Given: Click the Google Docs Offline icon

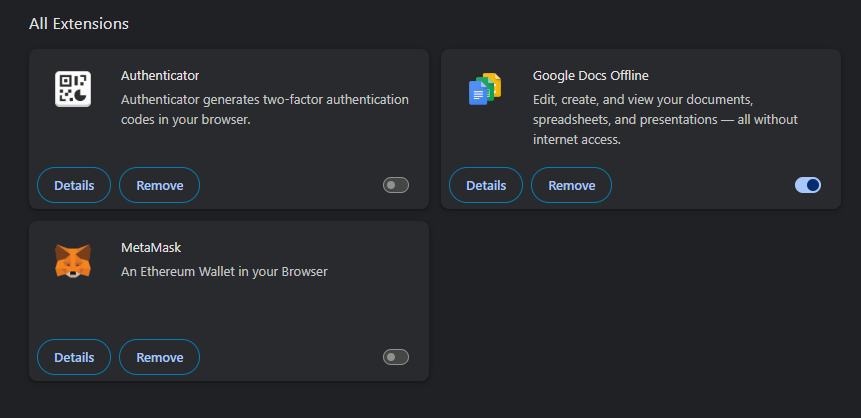Looking at the screenshot, I should pyautogui.click(x=485, y=89).
